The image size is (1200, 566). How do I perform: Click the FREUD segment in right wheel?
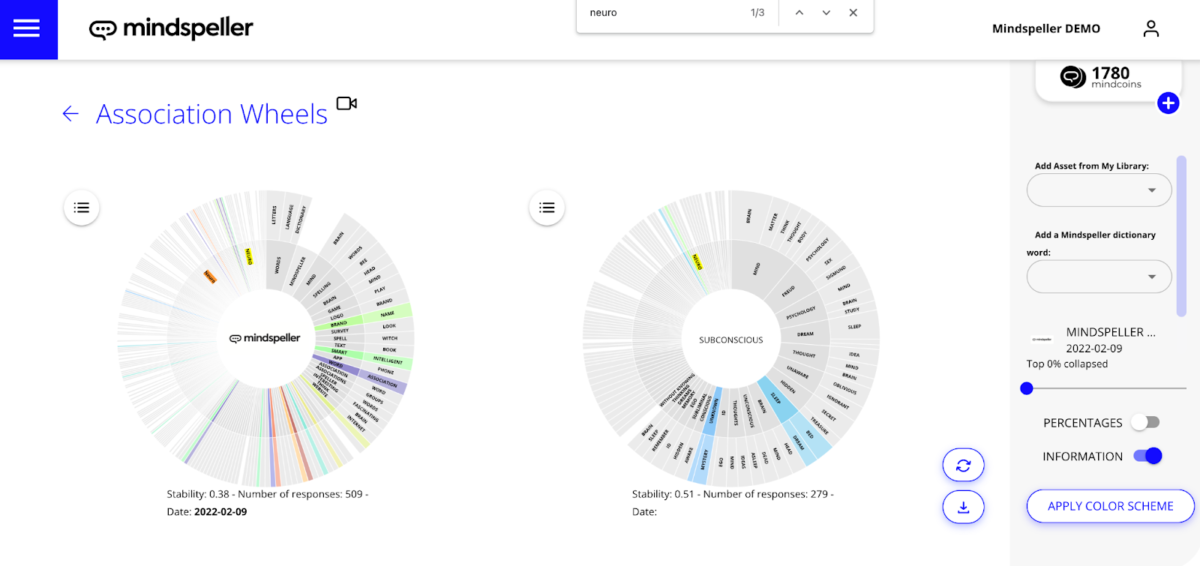(788, 291)
